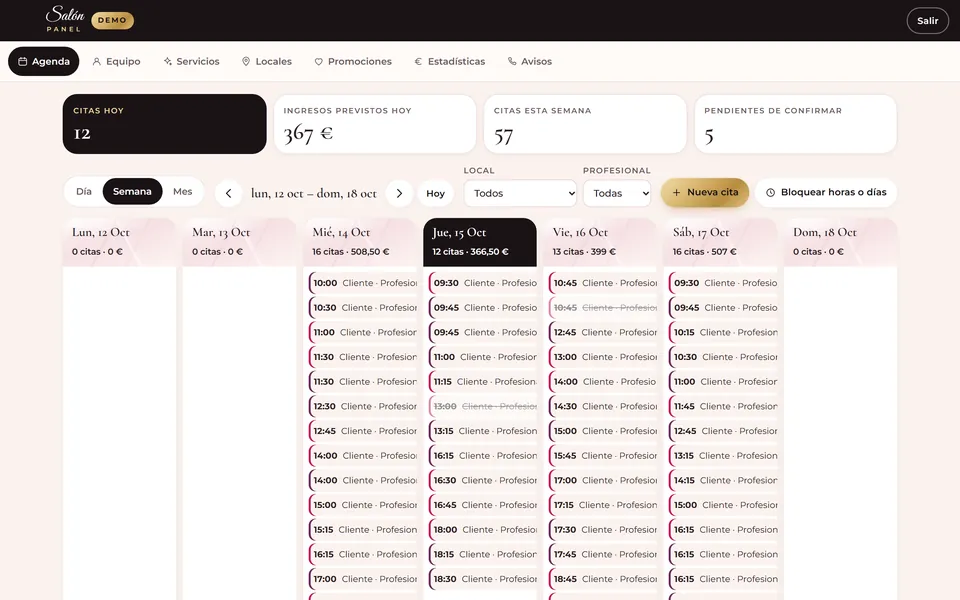Click the heart icon beside Promociones
The image size is (960, 600).
pos(318,61)
